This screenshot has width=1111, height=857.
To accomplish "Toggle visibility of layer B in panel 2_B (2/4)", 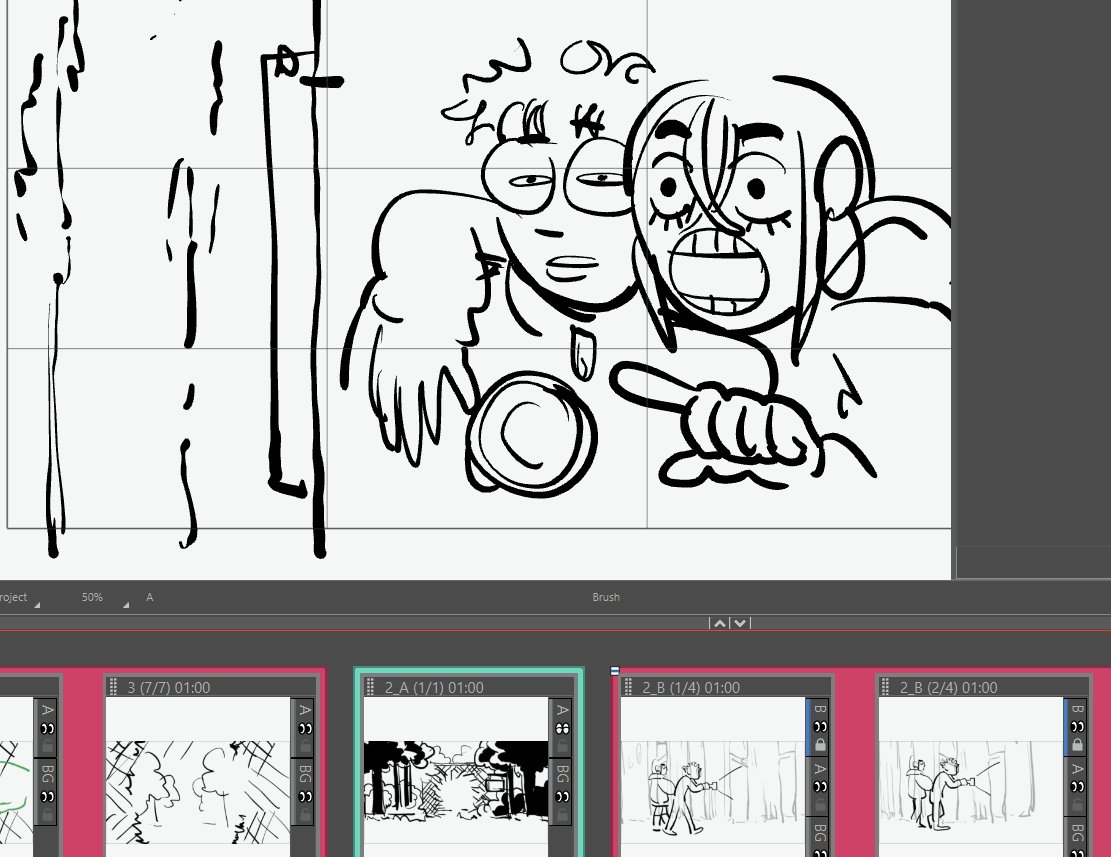I will tap(1077, 727).
